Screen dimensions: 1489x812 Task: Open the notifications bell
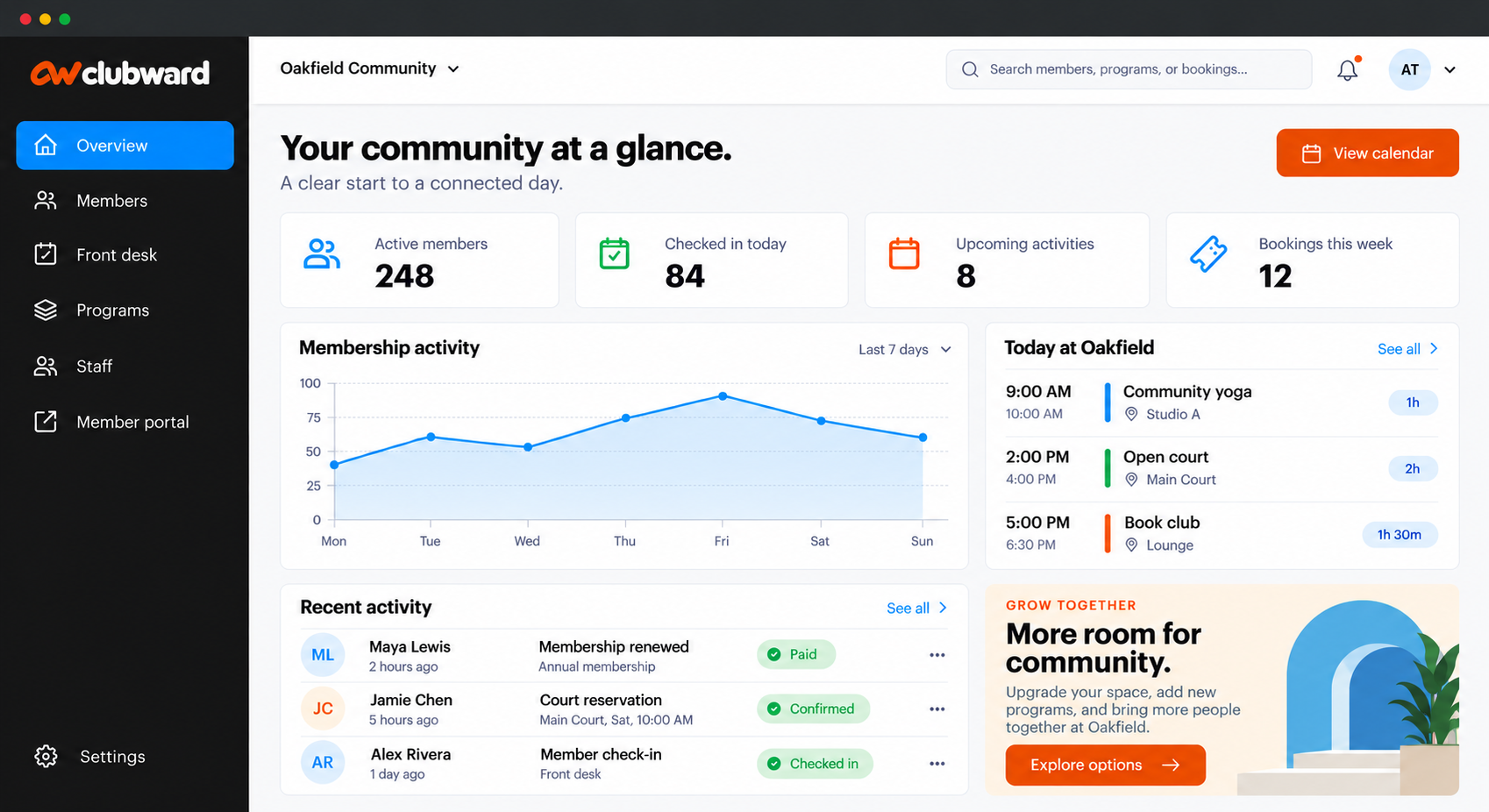click(x=1348, y=69)
